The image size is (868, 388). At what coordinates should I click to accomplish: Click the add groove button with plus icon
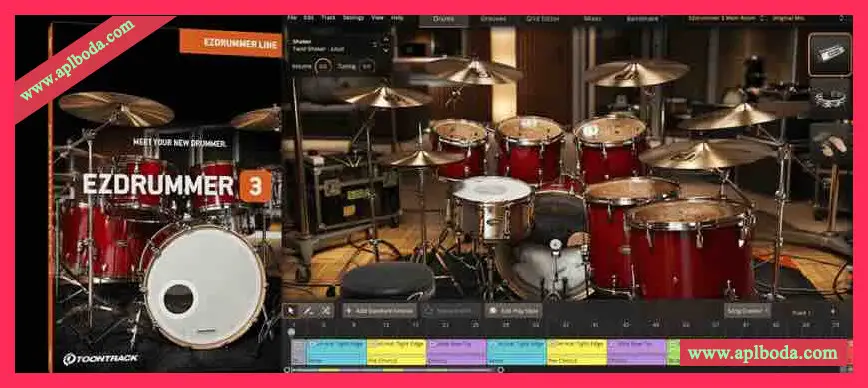379,311
